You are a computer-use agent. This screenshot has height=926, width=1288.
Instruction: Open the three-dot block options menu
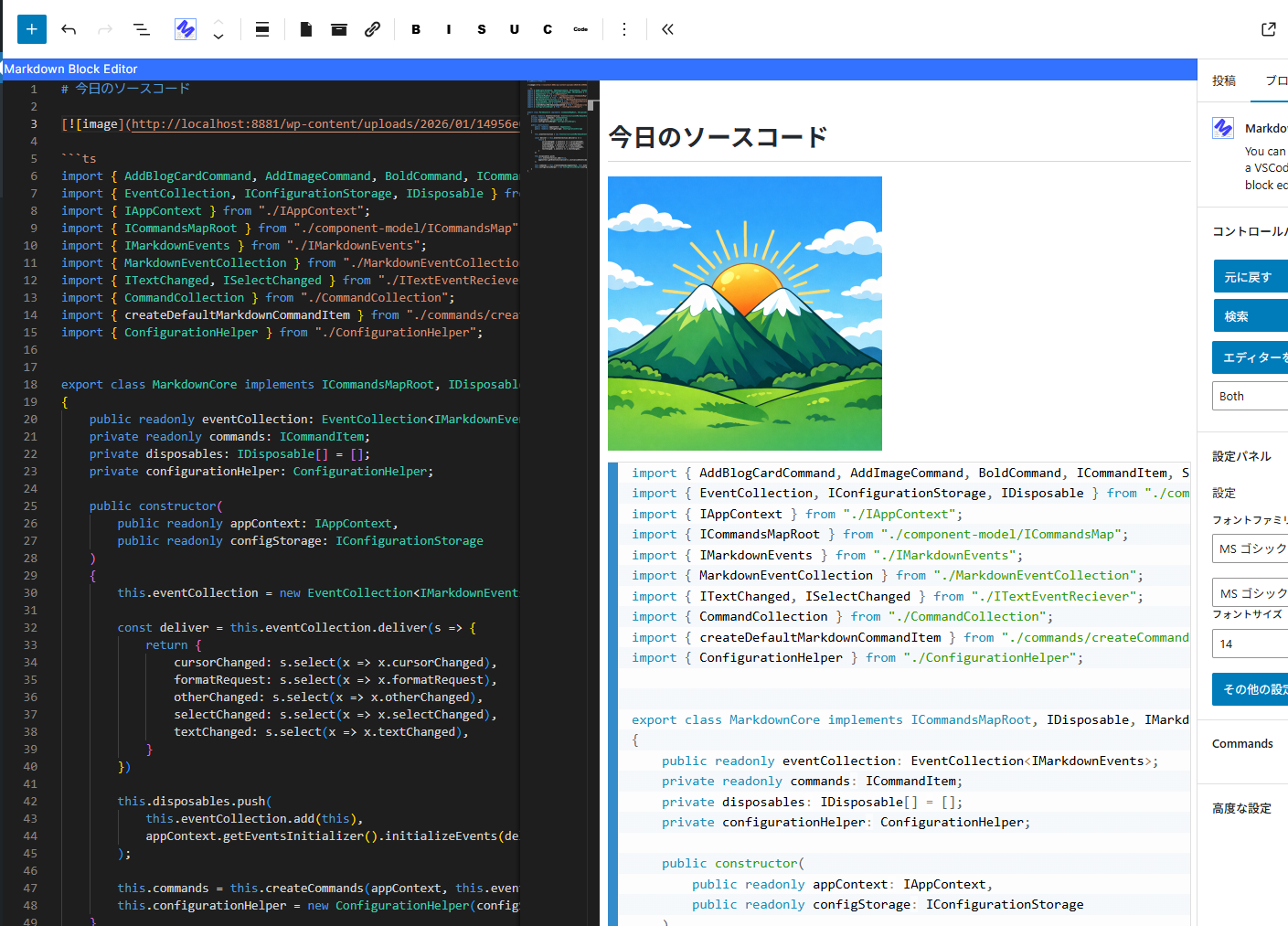[624, 29]
